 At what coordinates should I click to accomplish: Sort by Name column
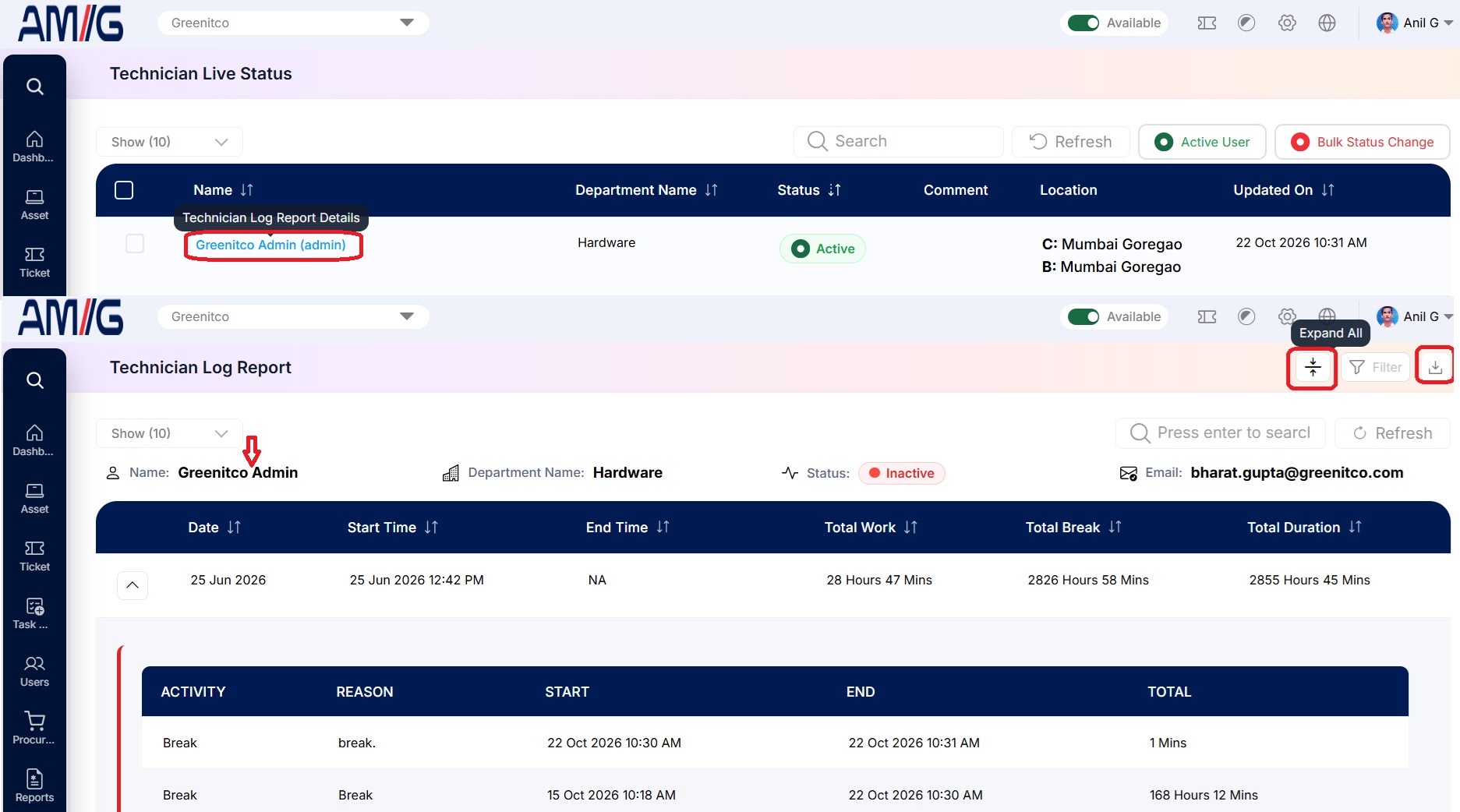point(247,190)
